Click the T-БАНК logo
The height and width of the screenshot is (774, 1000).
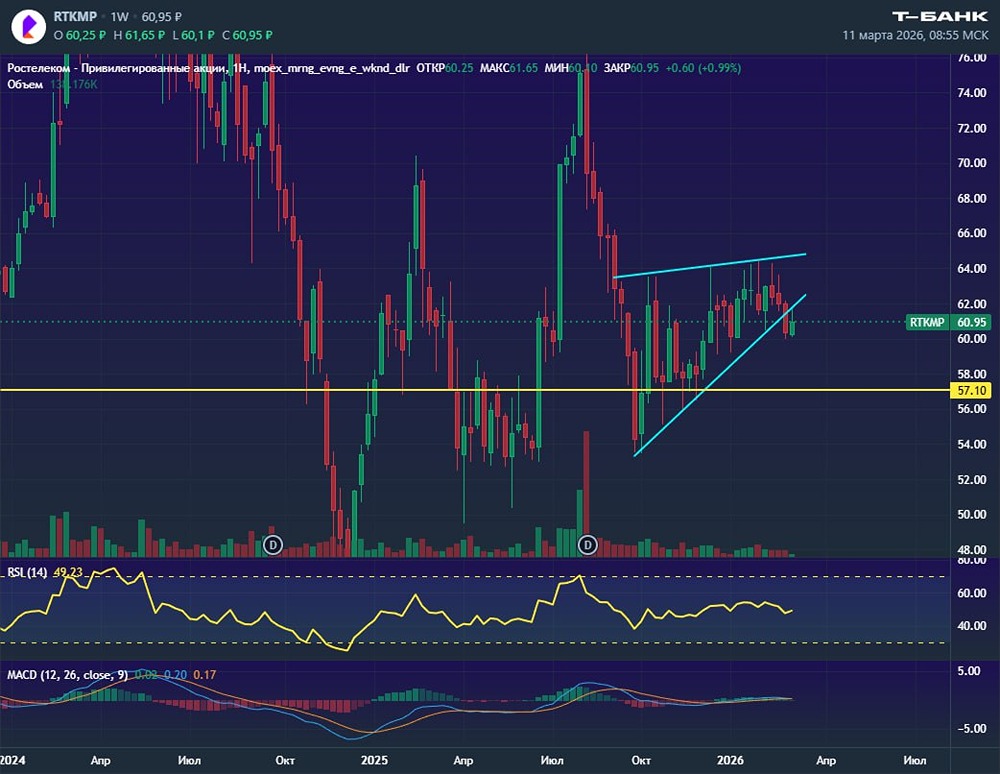(939, 17)
